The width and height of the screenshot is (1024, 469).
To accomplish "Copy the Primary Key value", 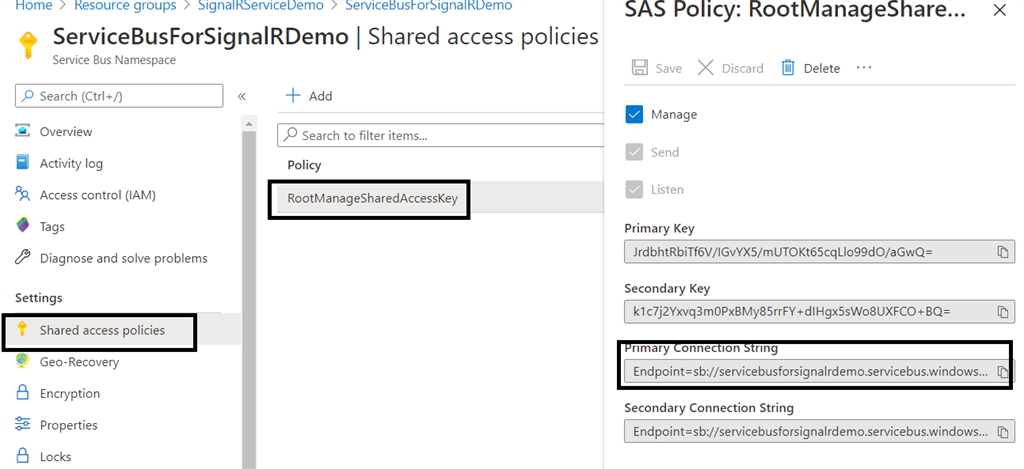I will click(1002, 252).
